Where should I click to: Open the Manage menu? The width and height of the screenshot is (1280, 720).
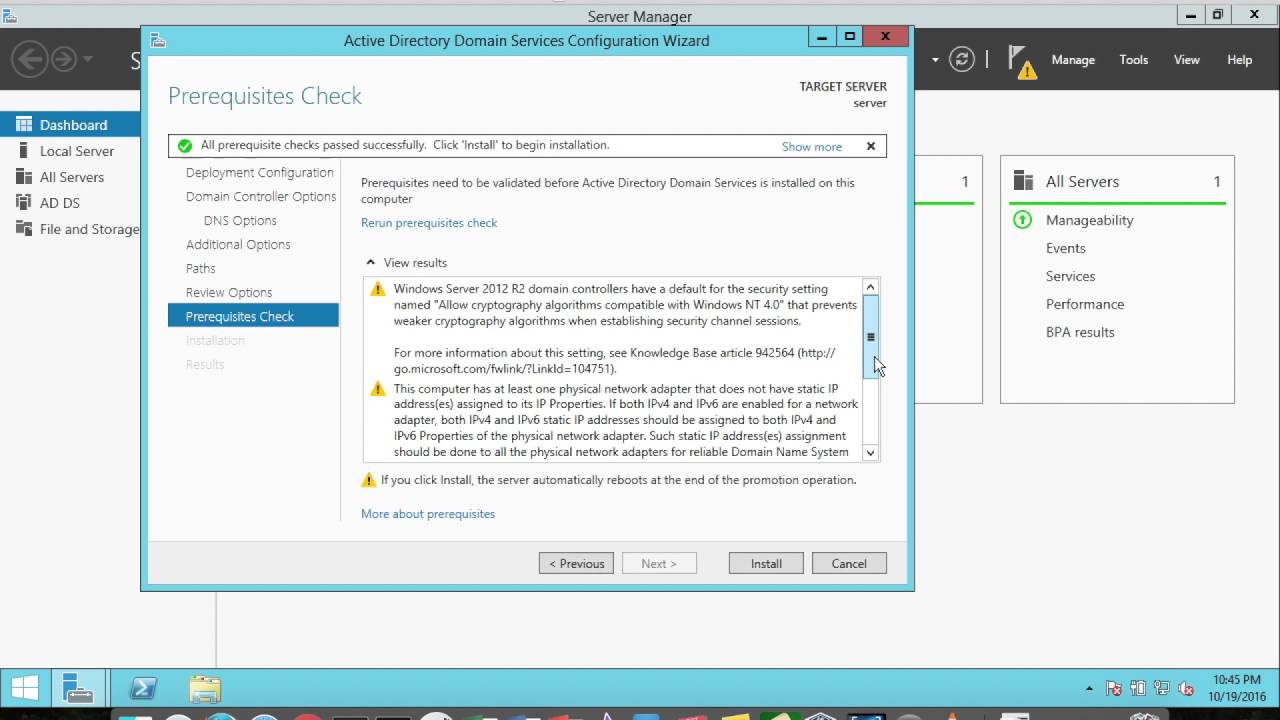(1073, 60)
